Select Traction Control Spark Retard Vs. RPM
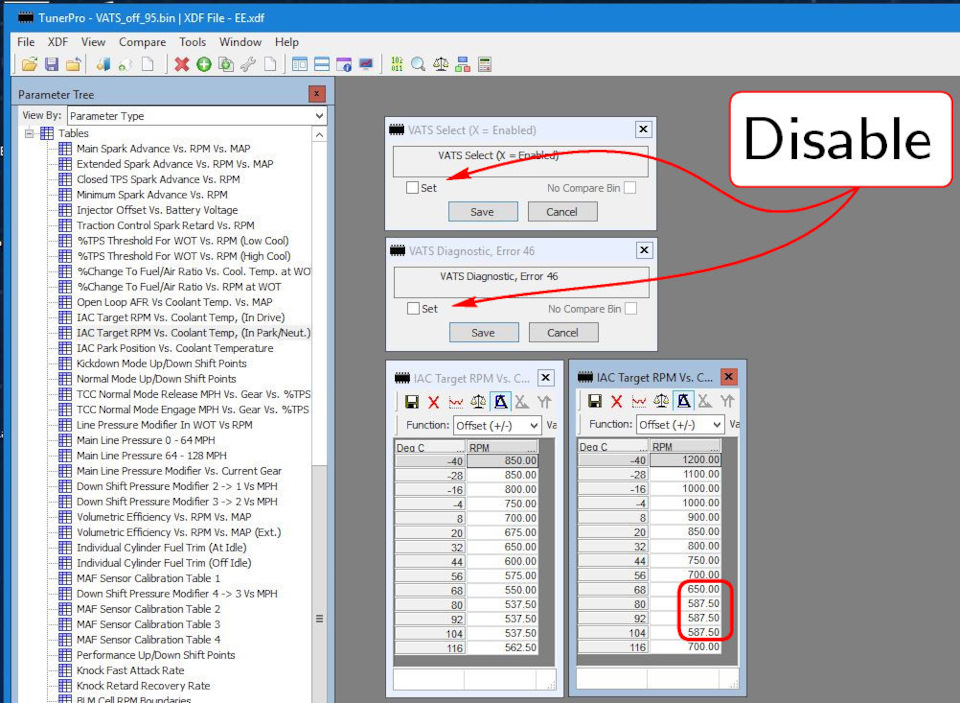This screenshot has height=703, width=960. (x=165, y=225)
